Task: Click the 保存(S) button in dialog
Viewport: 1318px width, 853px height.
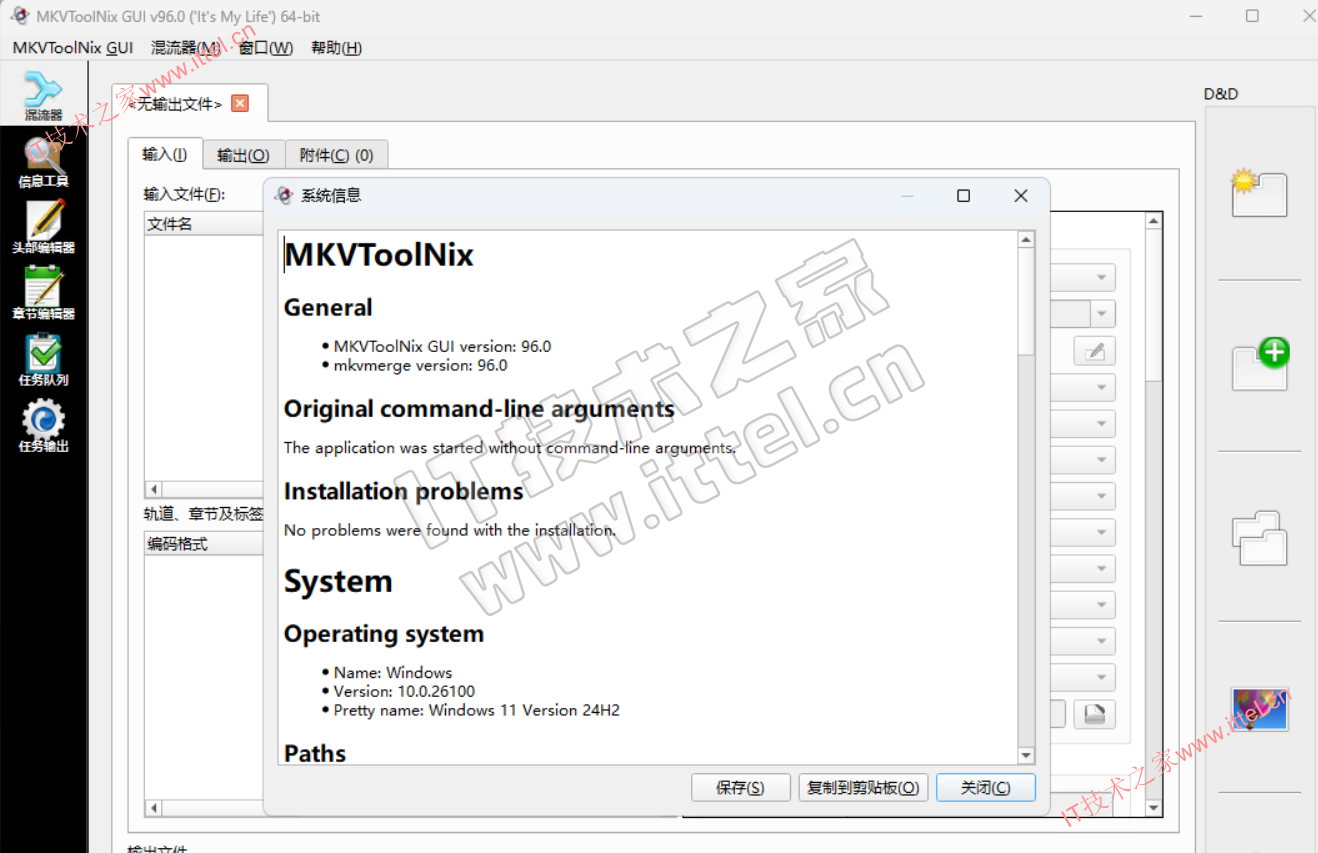Action: click(x=740, y=788)
